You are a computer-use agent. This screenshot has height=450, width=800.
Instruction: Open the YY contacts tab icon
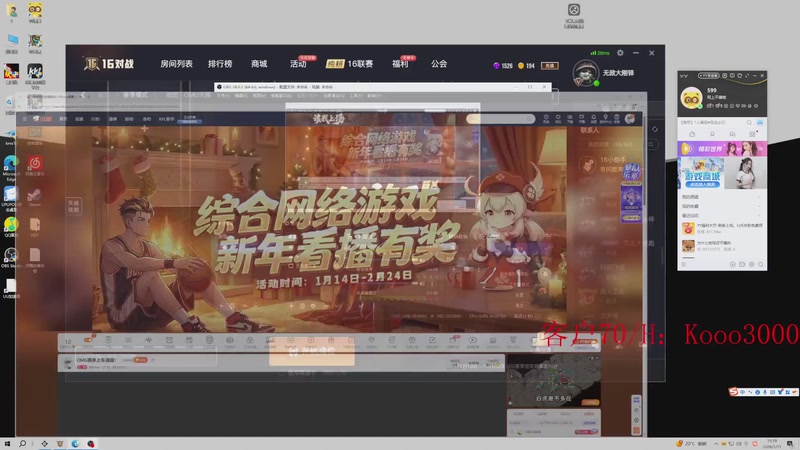732,134
